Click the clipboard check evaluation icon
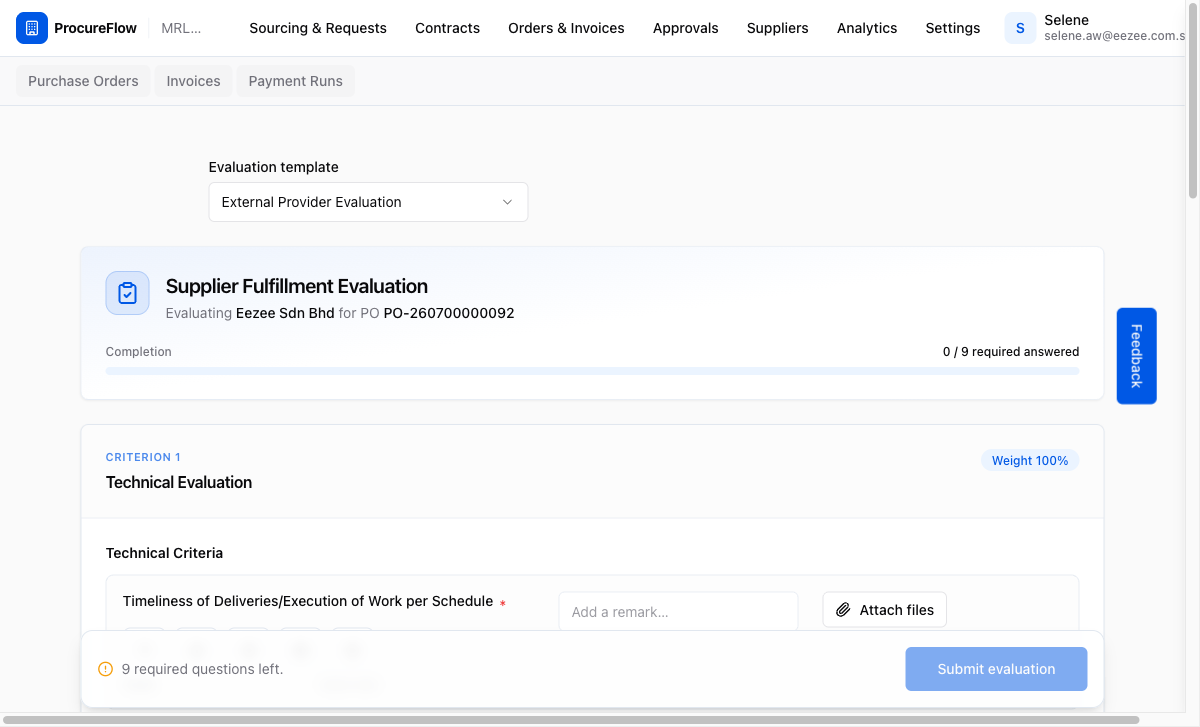 click(127, 293)
